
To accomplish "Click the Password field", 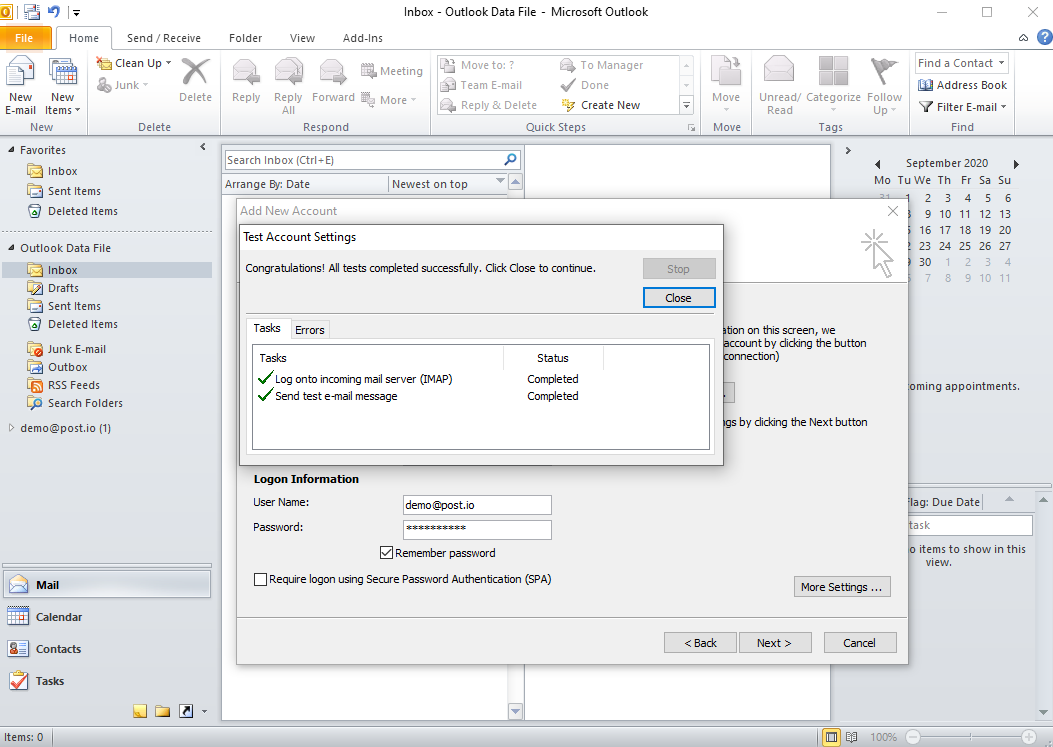I will (x=477, y=530).
